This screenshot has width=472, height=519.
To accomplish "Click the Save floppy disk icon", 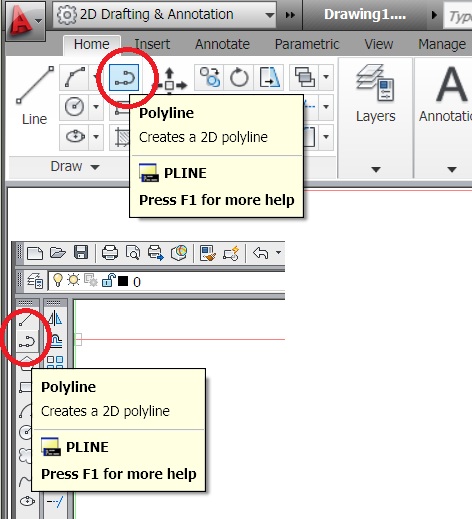I will 81,253.
